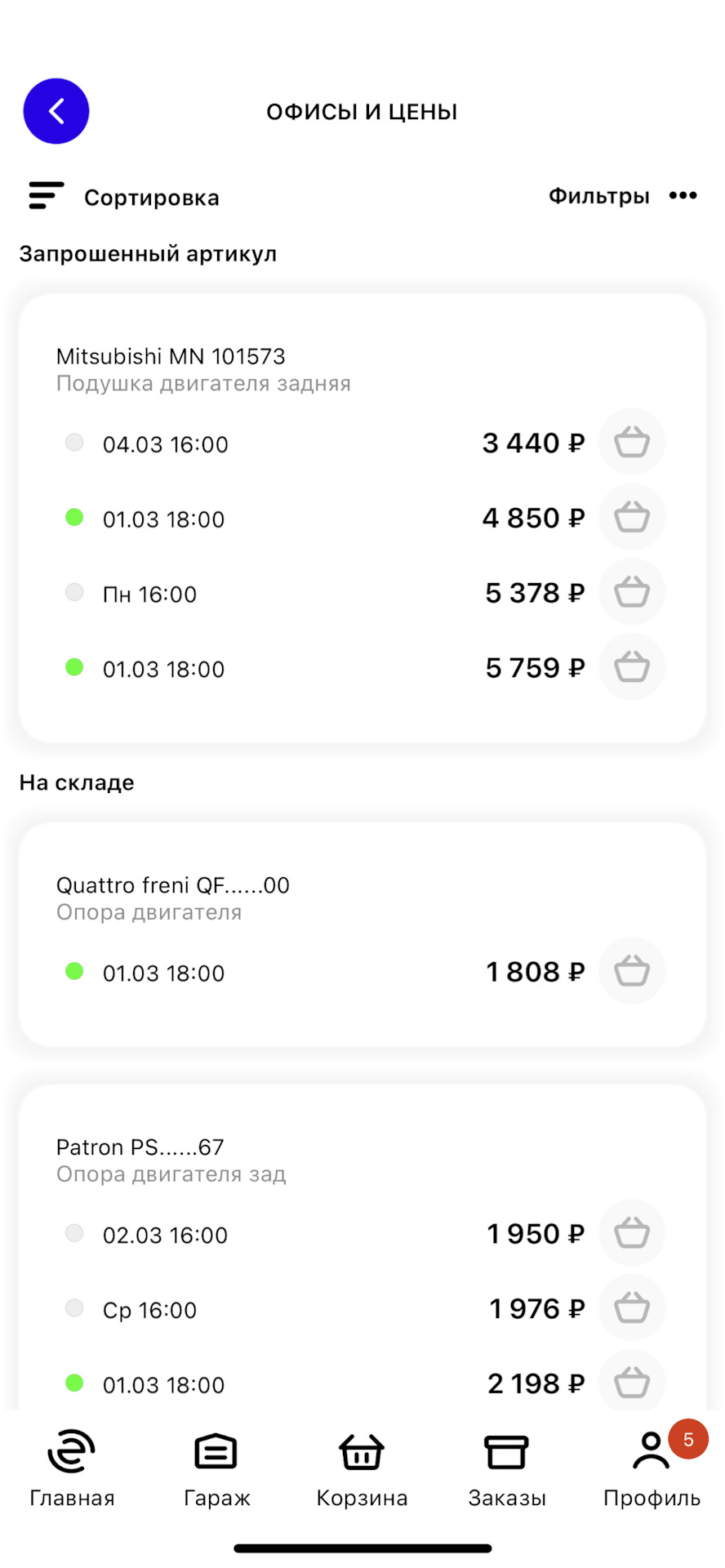Go to the Главная tab
The height and width of the screenshot is (1568, 725).
tap(72, 1468)
